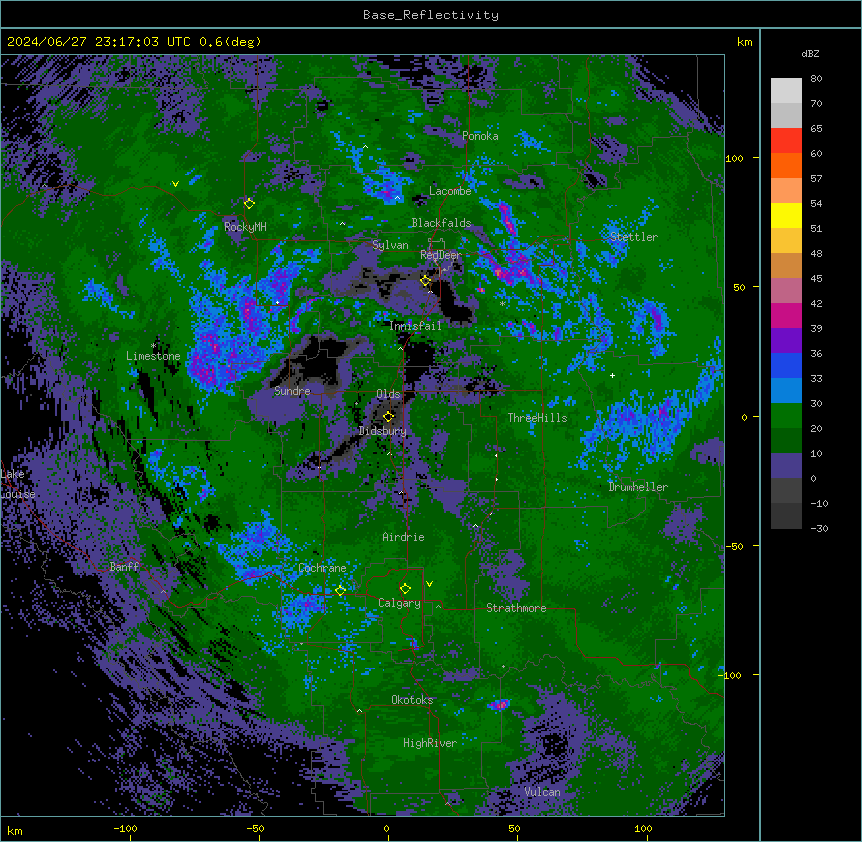The height and width of the screenshot is (842, 862).
Task: Click the HighRiver label
Action: pos(430,743)
